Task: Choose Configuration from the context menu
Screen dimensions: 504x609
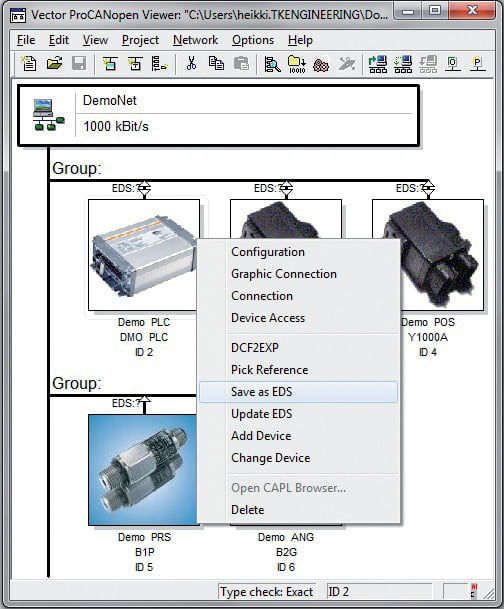Action: tap(298, 252)
